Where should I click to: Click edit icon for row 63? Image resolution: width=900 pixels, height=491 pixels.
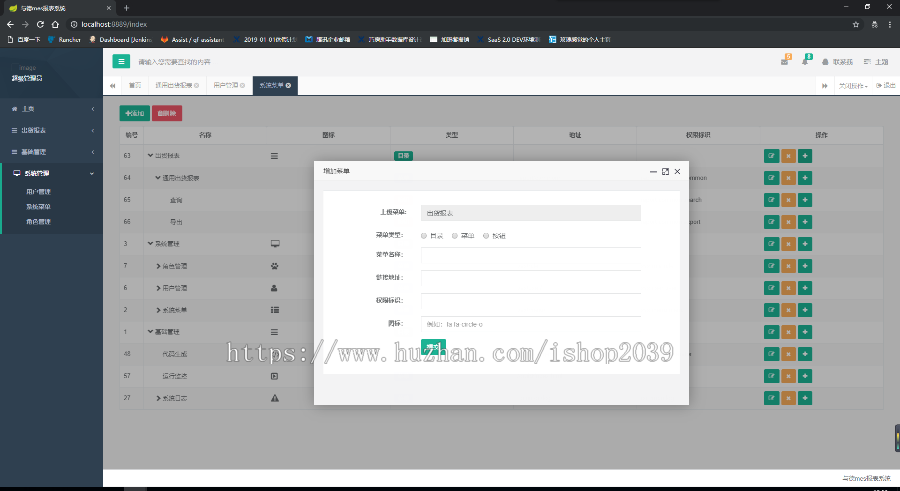click(771, 156)
